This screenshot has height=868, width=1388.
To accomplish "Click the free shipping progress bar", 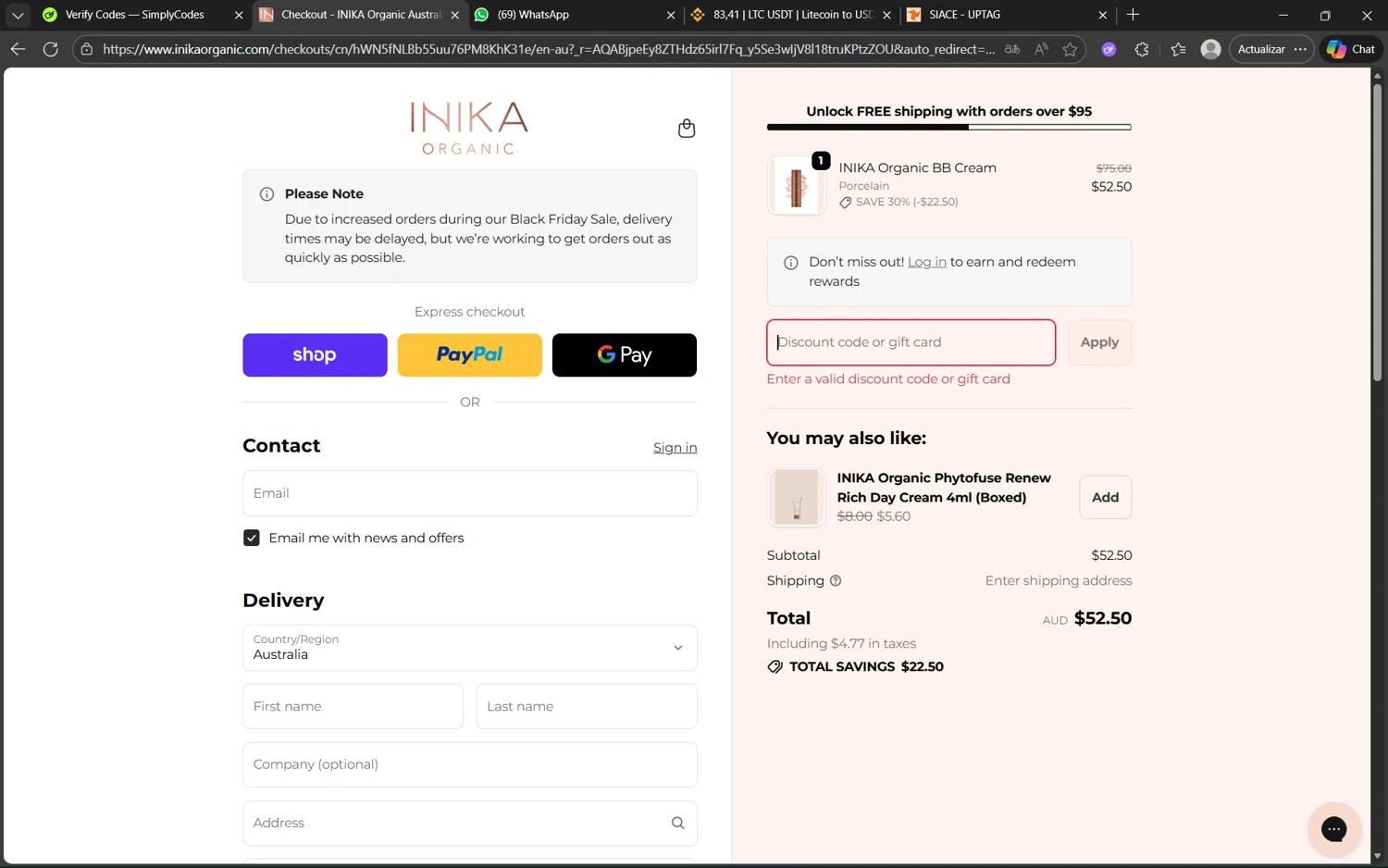I will (948, 127).
